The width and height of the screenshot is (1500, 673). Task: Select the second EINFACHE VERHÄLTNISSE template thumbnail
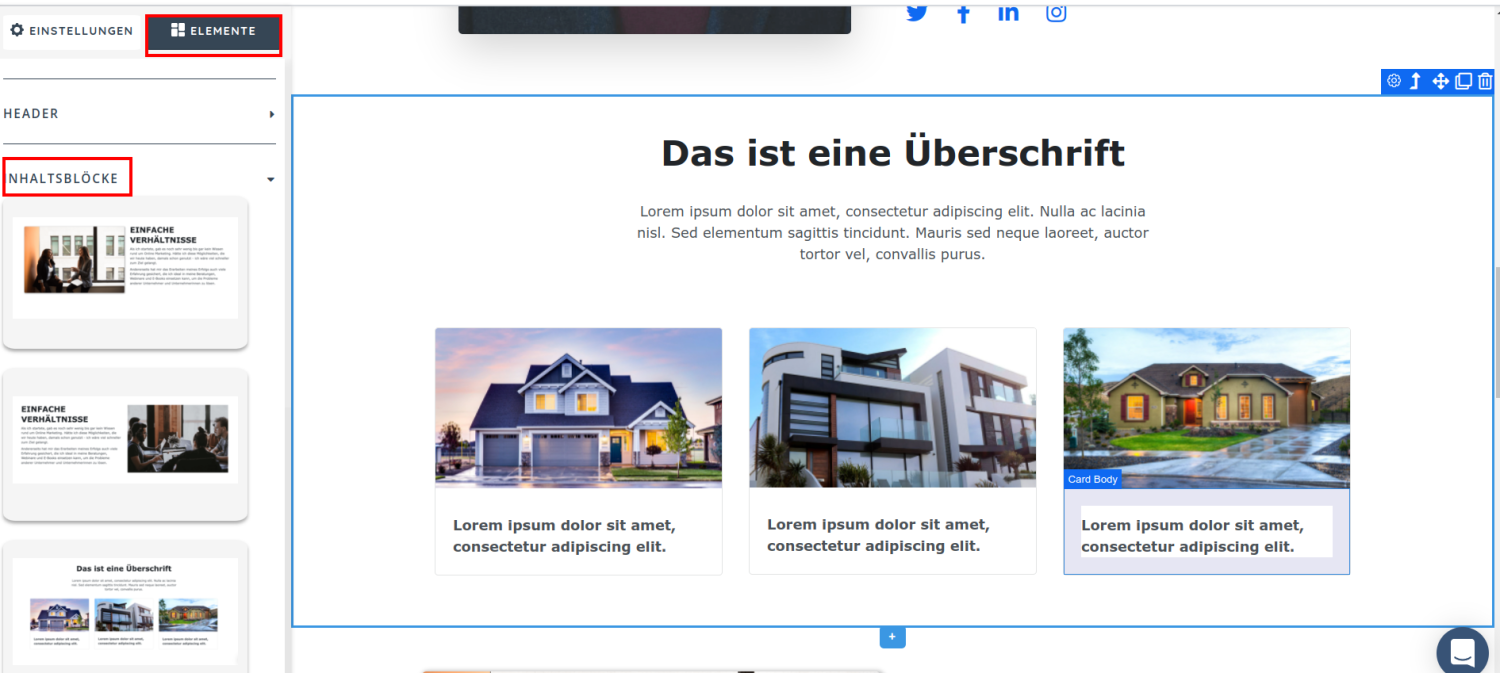tap(125, 443)
